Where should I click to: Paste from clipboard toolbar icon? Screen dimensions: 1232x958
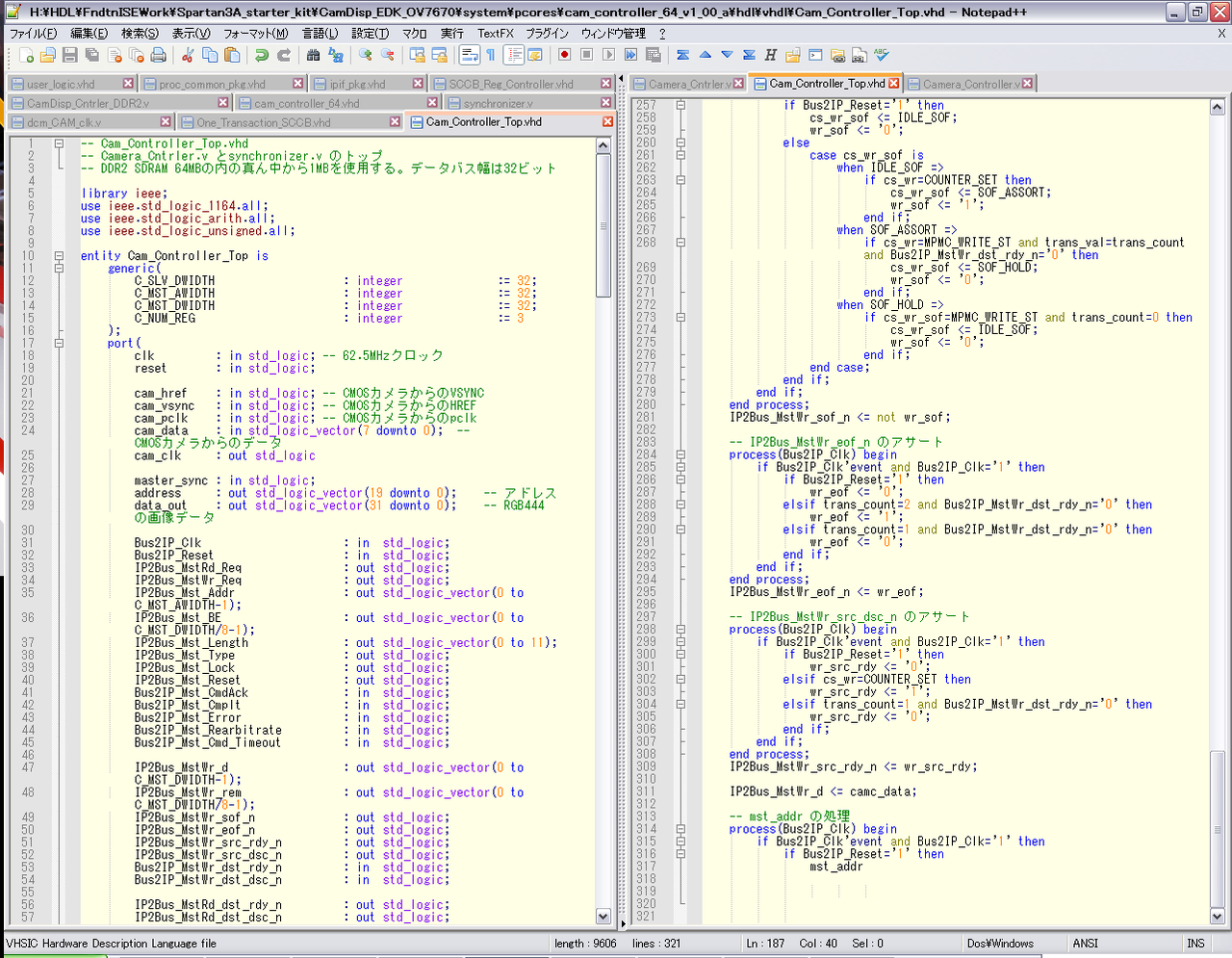(x=232, y=55)
